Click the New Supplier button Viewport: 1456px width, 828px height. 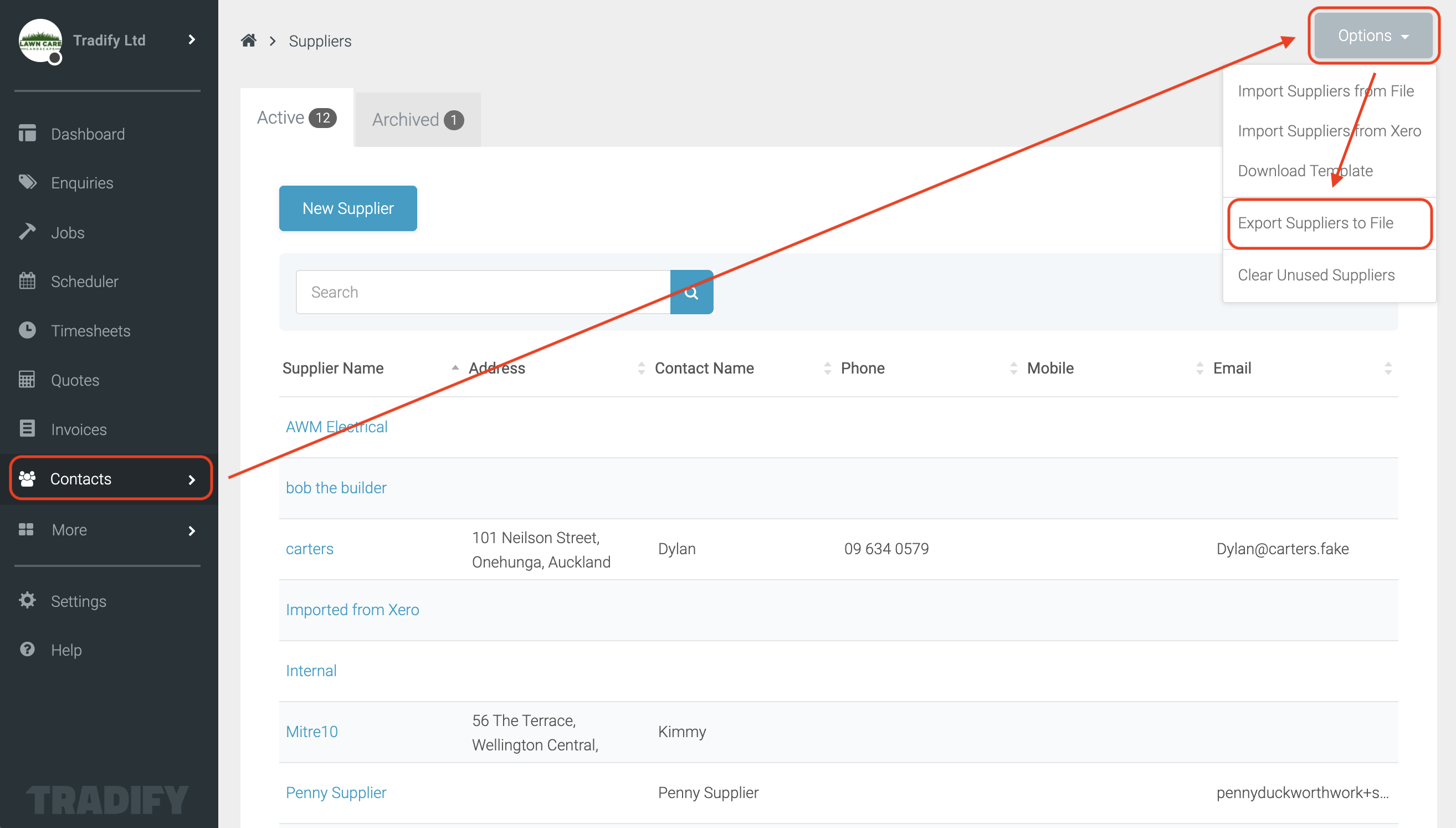point(348,208)
